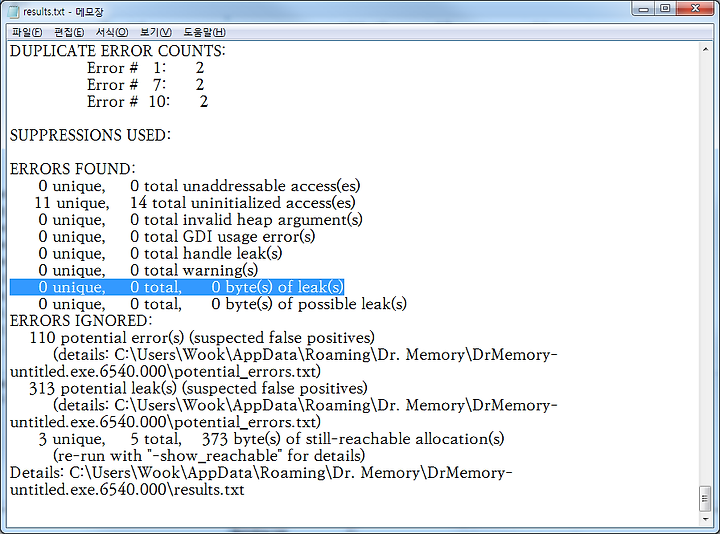This screenshot has height=534, width=720.
Task: Click the 'total GDI usage error(s)' line
Action: pos(177,237)
